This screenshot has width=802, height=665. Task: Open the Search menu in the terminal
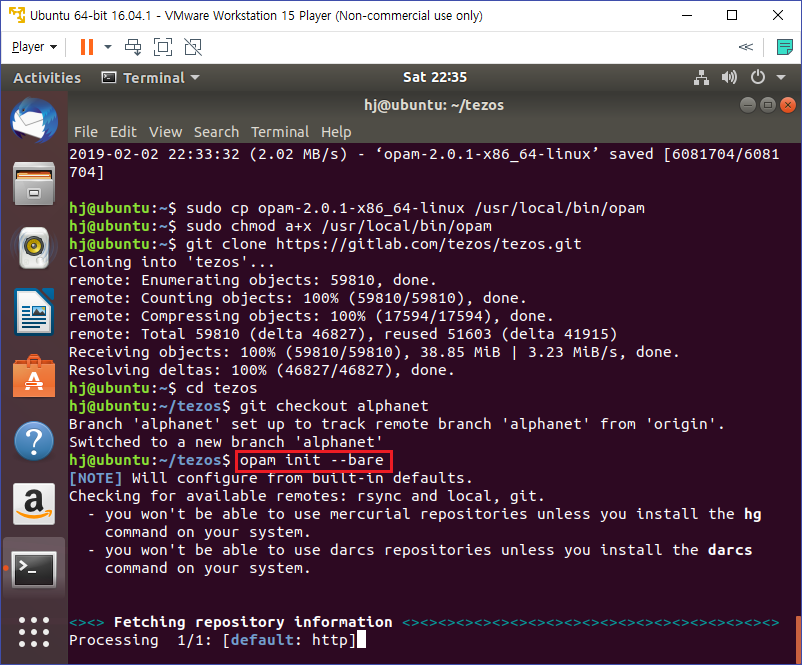pyautogui.click(x=216, y=132)
